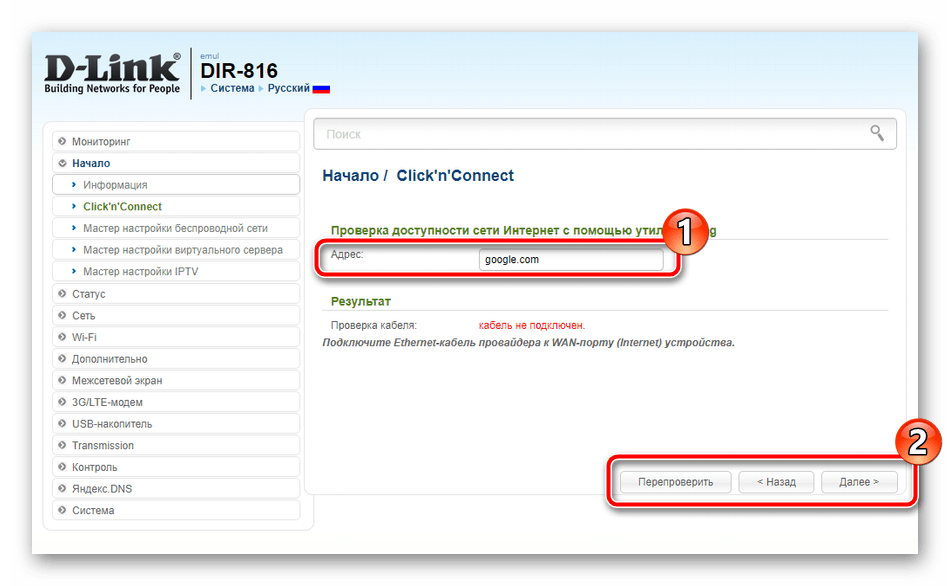Open the Дополнительно menu item

click(x=176, y=359)
